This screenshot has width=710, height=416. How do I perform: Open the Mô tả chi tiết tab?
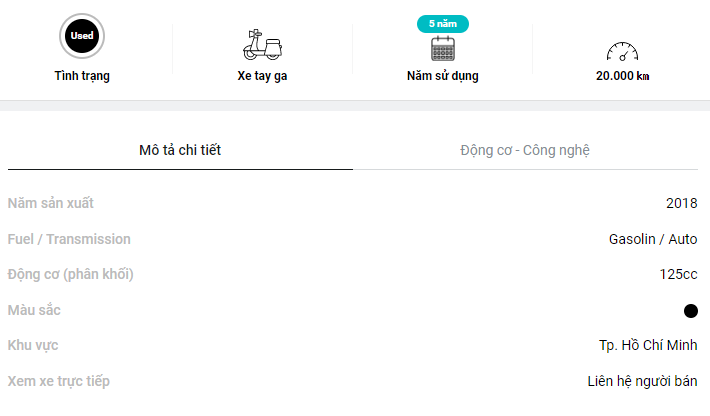coord(180,150)
